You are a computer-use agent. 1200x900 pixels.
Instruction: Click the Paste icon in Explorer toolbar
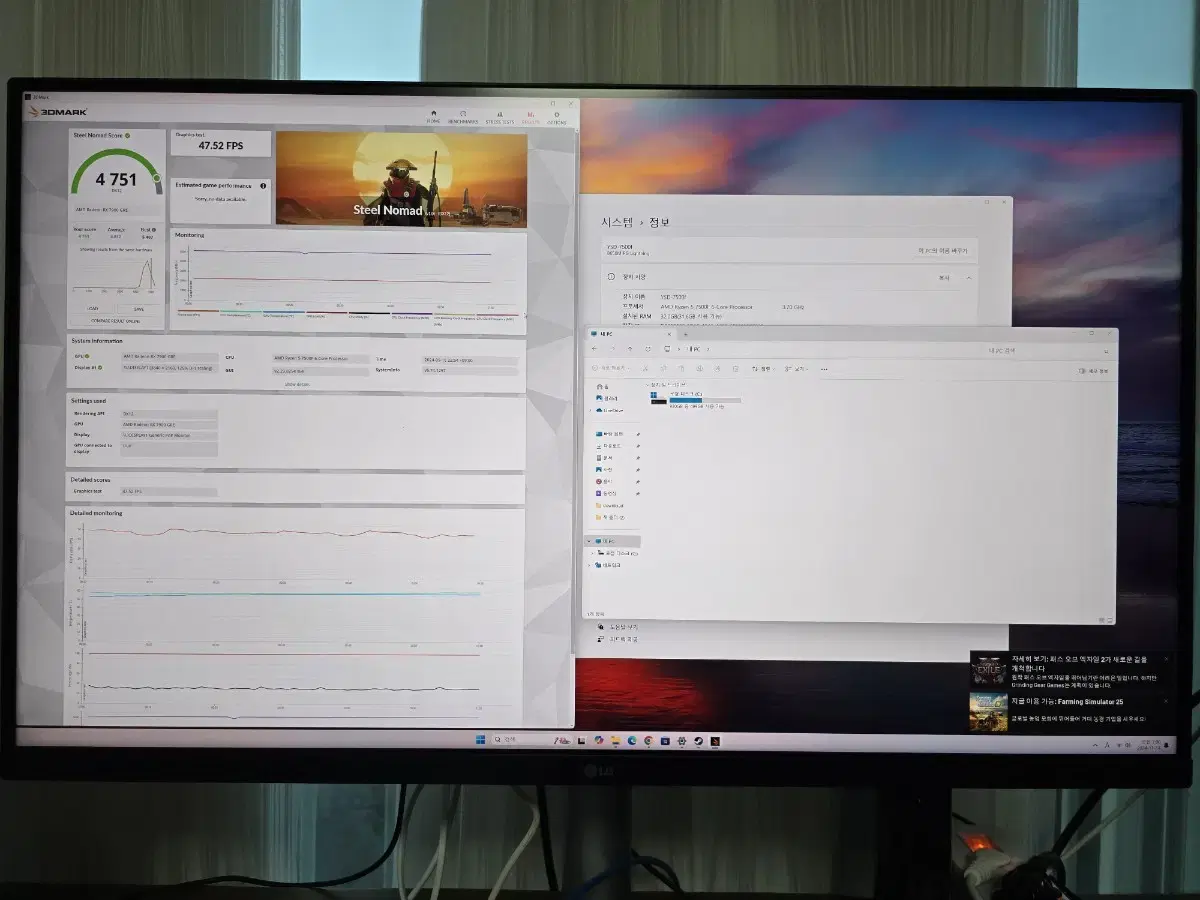(681, 369)
